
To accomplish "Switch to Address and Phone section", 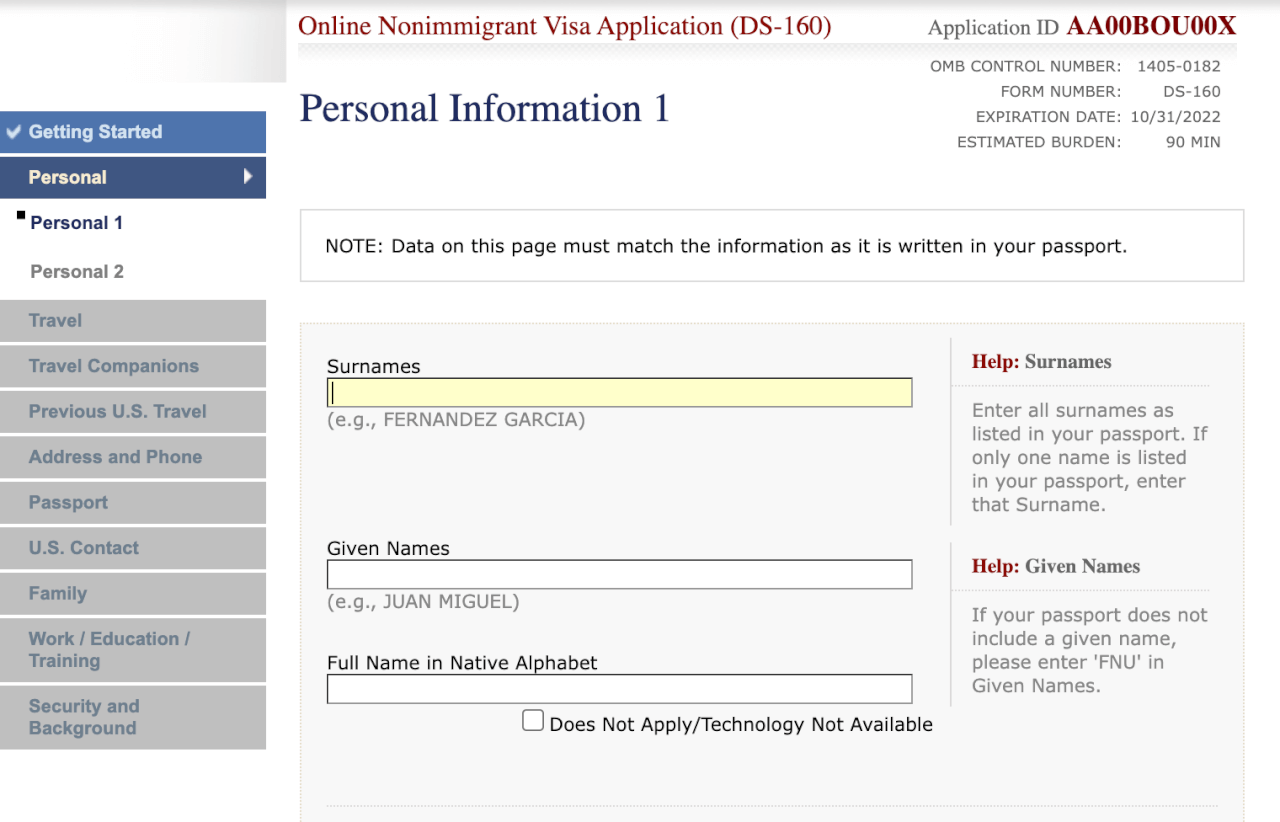I will coord(115,457).
